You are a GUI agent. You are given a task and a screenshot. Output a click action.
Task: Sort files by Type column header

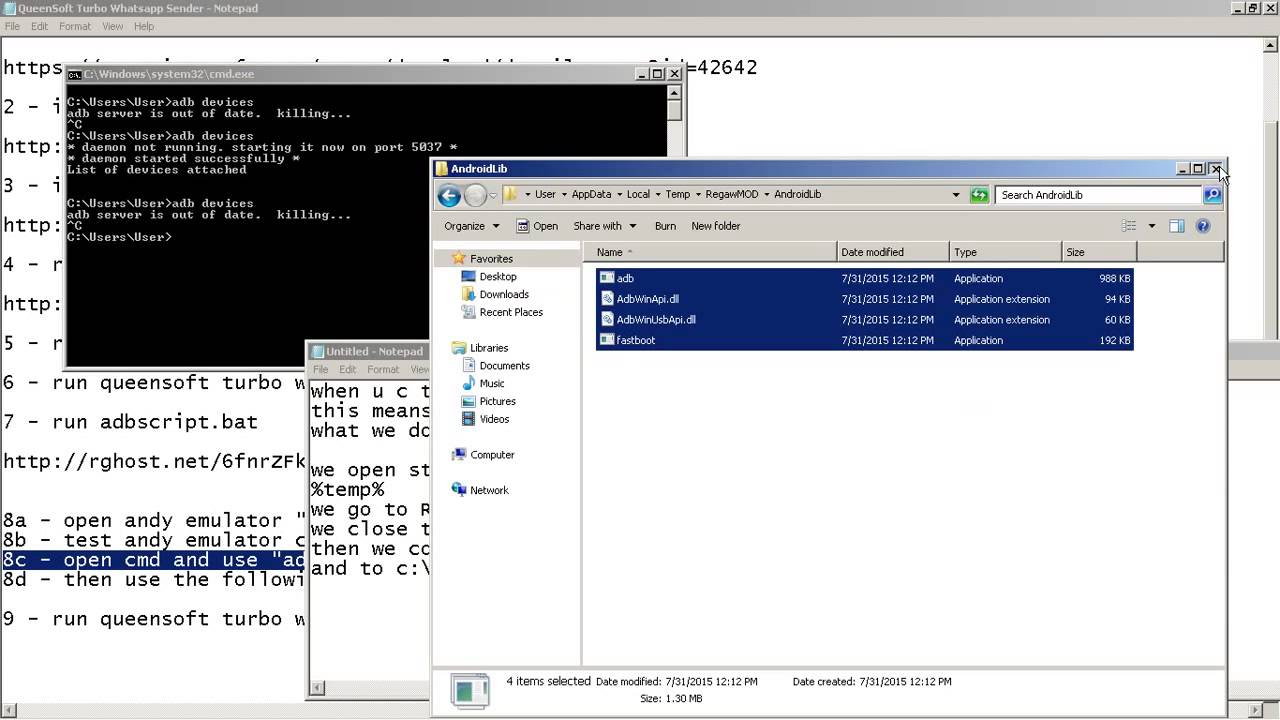(x=1005, y=252)
